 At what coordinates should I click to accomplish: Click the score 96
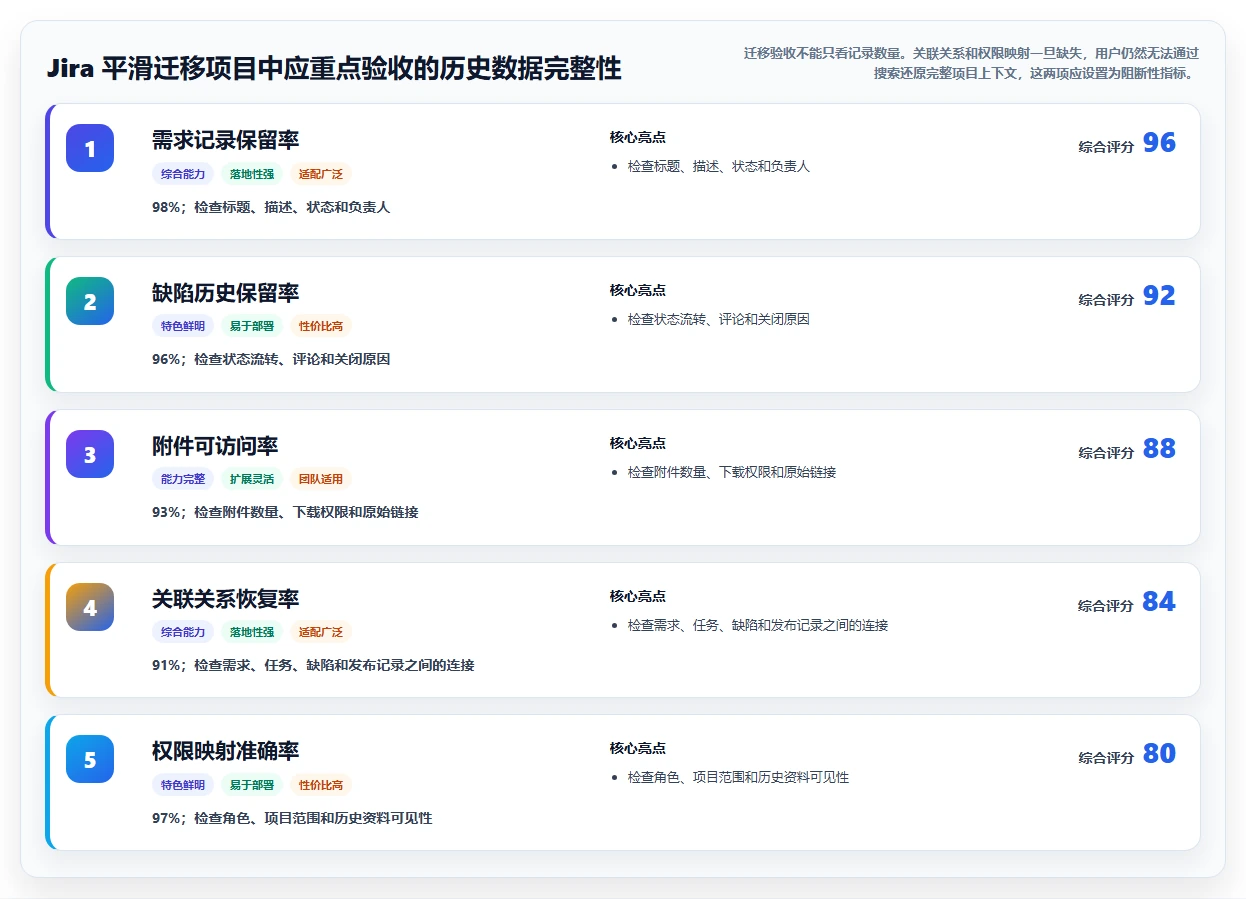tap(1159, 143)
